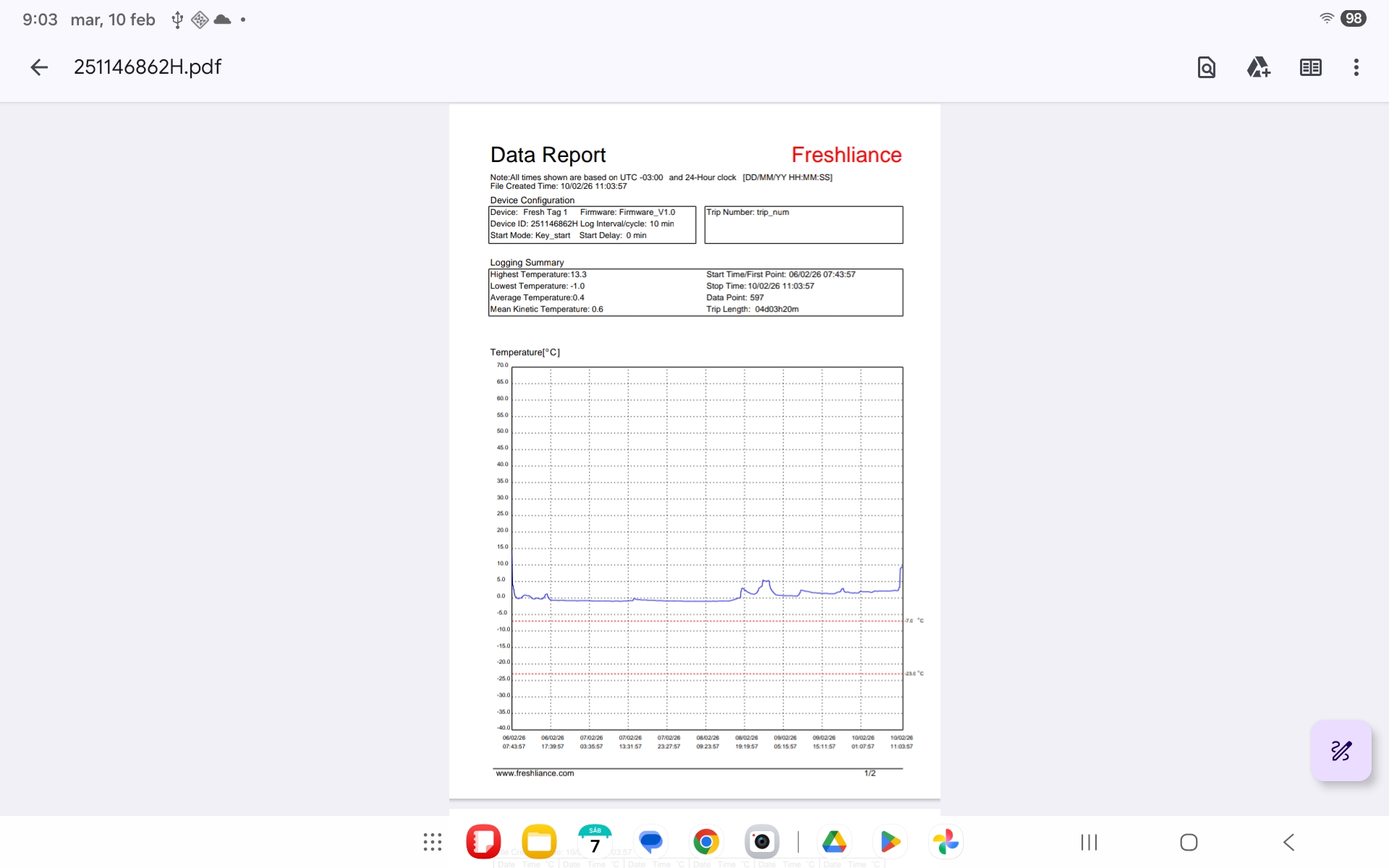Open the Calendar app showing 7
This screenshot has height=868, width=1389.
pyautogui.click(x=595, y=842)
